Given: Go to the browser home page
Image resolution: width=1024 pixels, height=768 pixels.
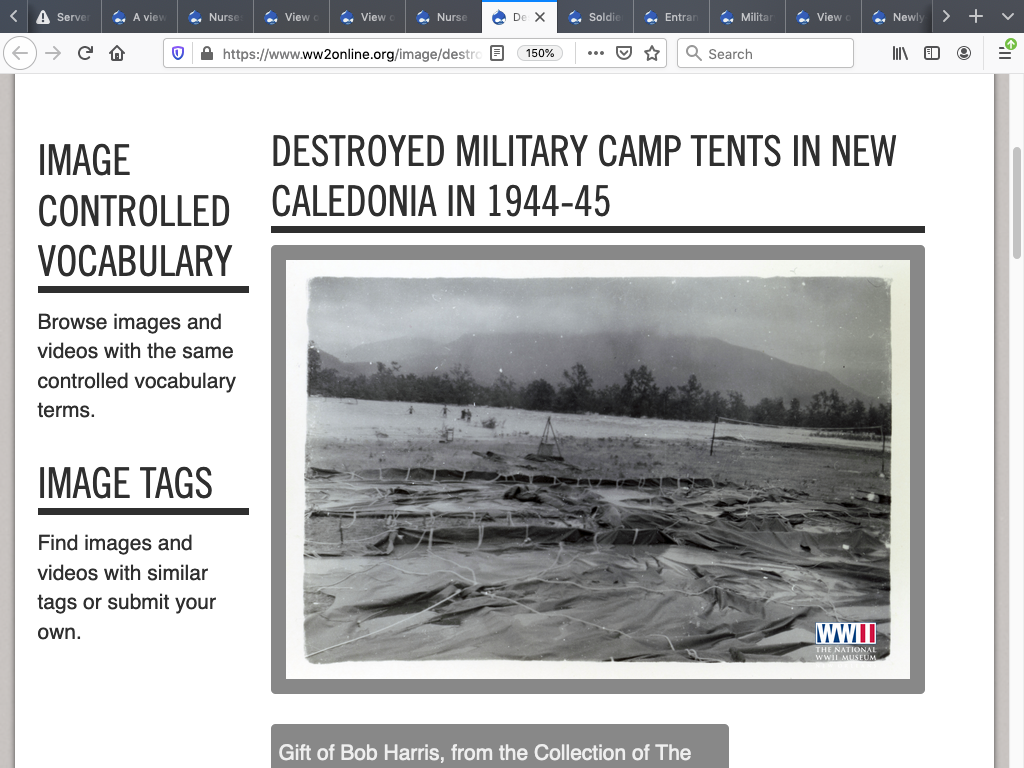Looking at the screenshot, I should tap(117, 54).
